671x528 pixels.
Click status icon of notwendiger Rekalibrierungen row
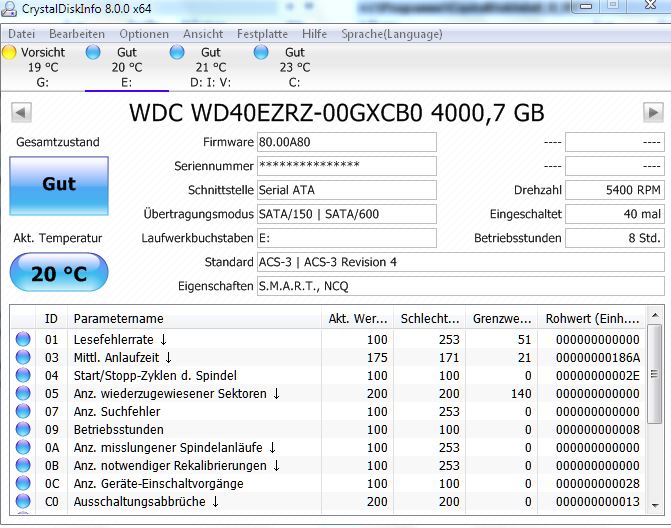pos(23,465)
